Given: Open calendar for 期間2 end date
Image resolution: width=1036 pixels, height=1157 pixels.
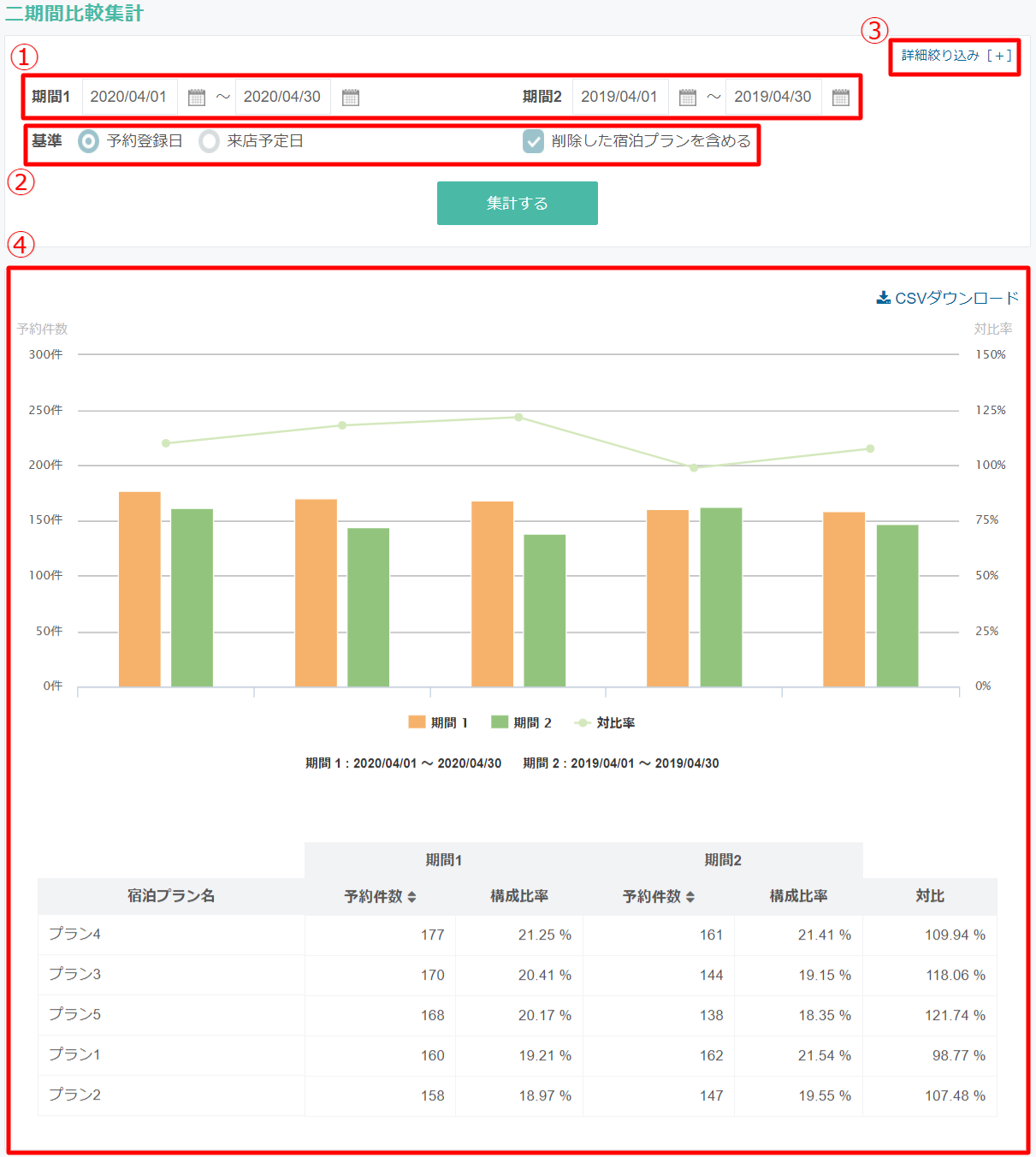Looking at the screenshot, I should (841, 98).
